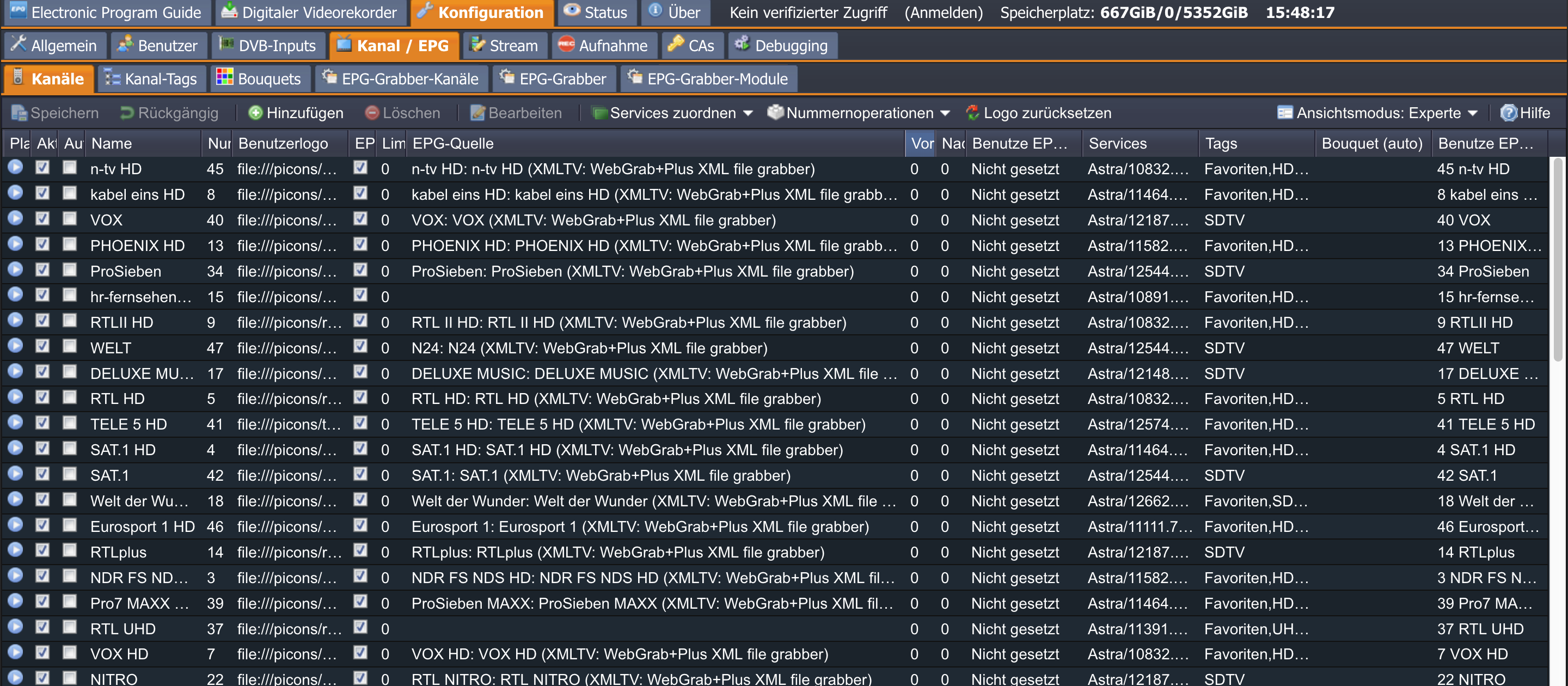This screenshot has width=1568, height=686.
Task: Select the EPG-Quelle cell of WELT row
Action: [656, 348]
